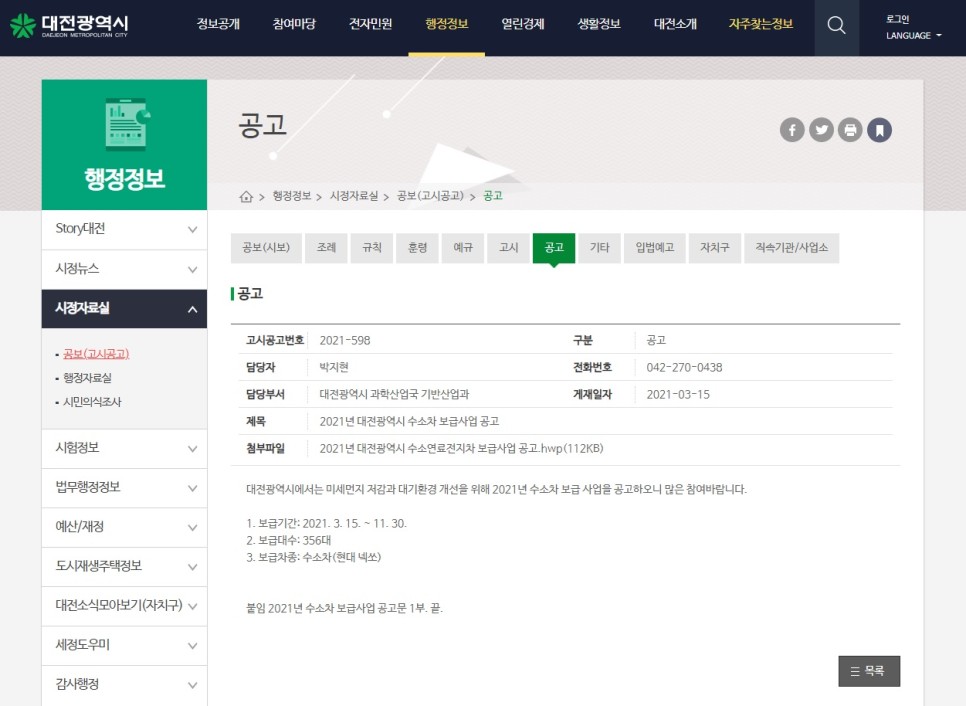Click the 목록 list button
Screen dimensions: 966x706
tap(869, 671)
